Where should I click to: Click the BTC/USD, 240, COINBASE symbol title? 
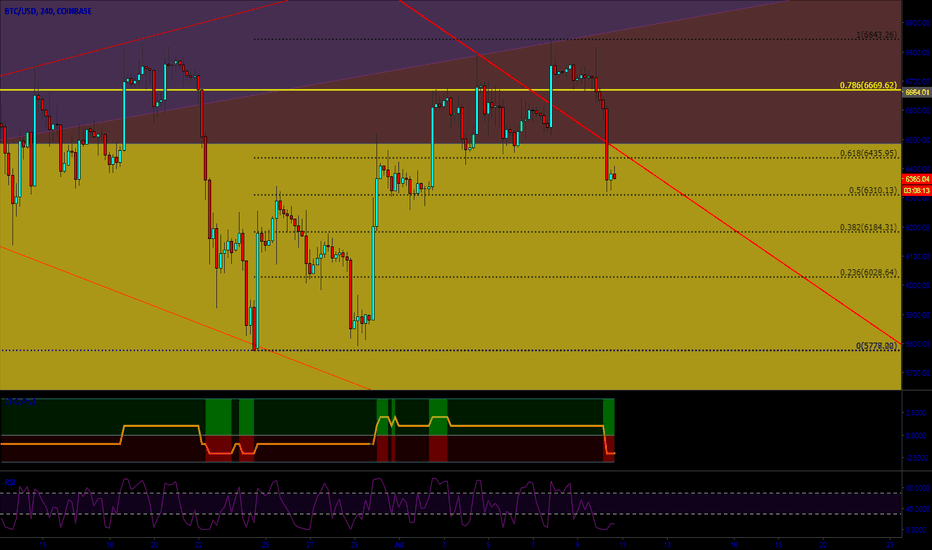tap(48, 11)
